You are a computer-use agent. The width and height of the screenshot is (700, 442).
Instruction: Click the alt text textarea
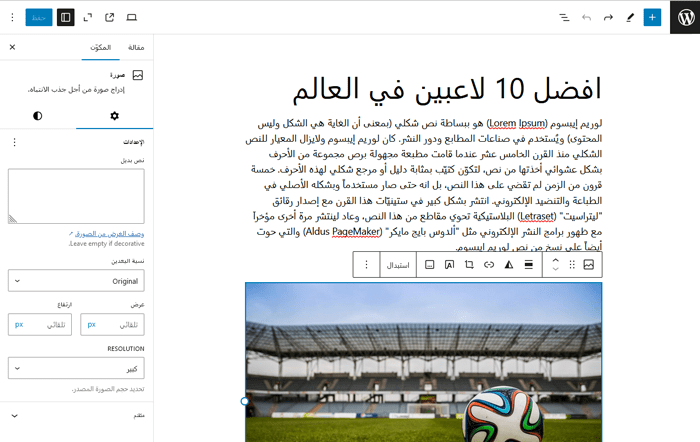tap(76, 196)
